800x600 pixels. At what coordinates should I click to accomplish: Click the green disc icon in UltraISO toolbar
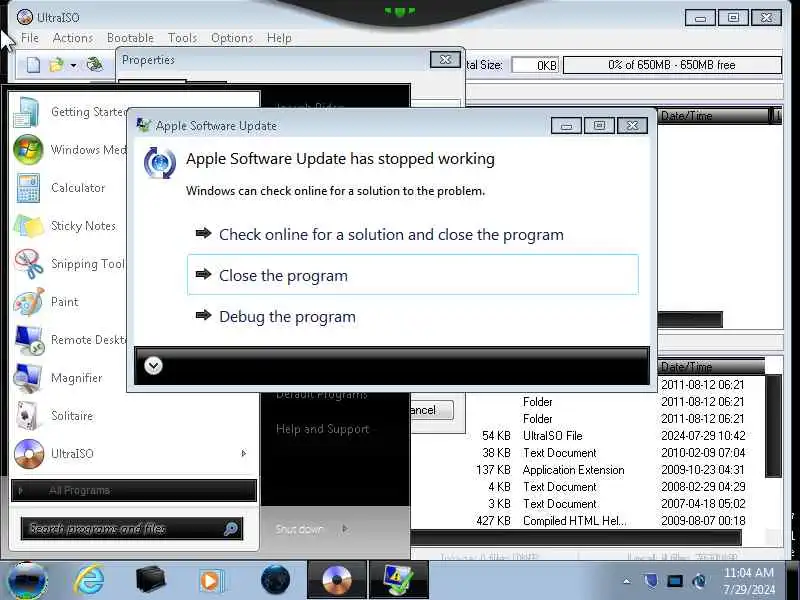(x=94, y=64)
